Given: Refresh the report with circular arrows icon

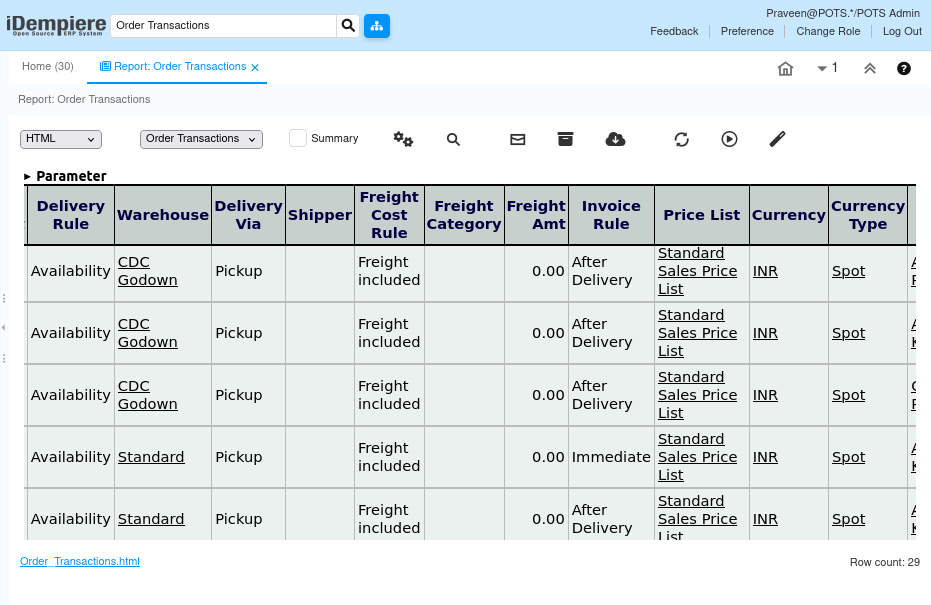Looking at the screenshot, I should pos(681,140).
